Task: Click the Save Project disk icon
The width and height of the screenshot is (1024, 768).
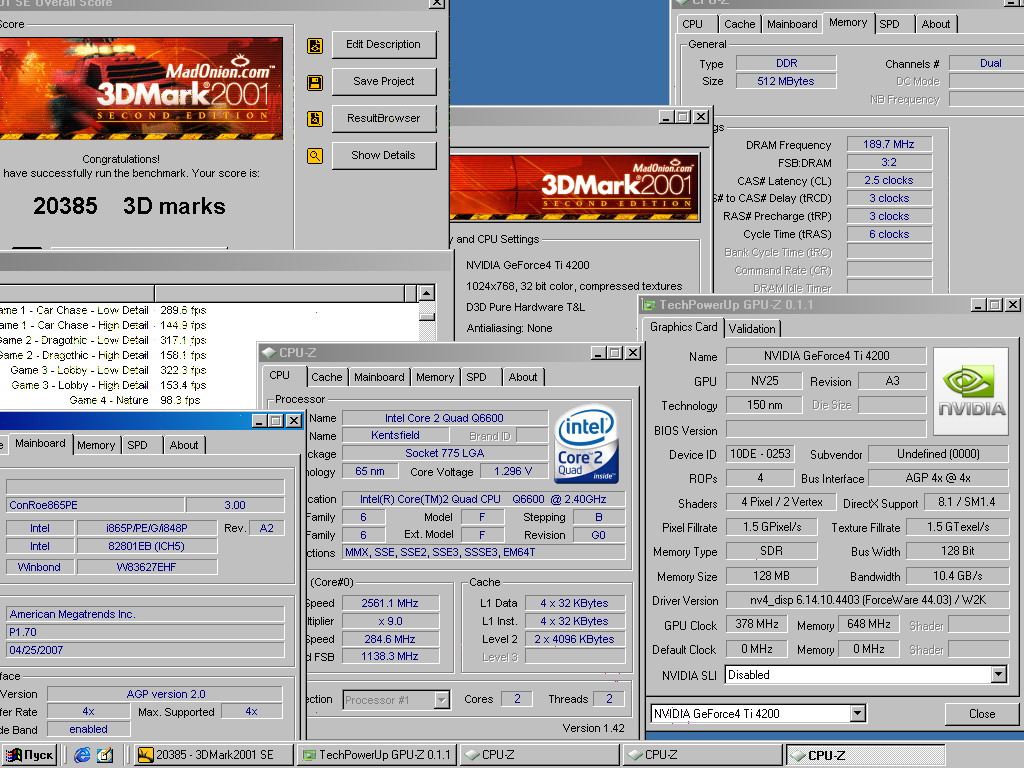Action: (x=315, y=82)
